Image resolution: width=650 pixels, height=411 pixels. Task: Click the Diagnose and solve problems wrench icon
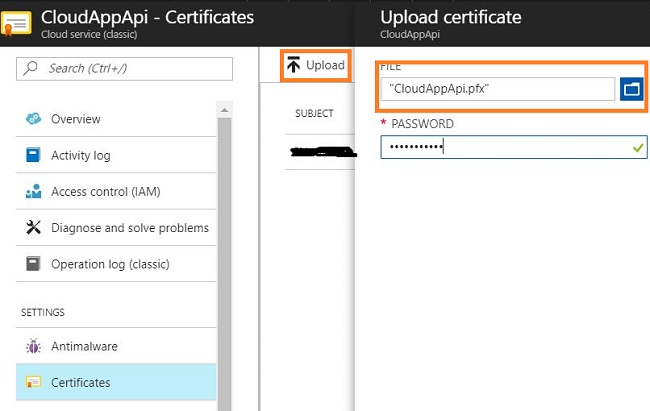[31, 228]
